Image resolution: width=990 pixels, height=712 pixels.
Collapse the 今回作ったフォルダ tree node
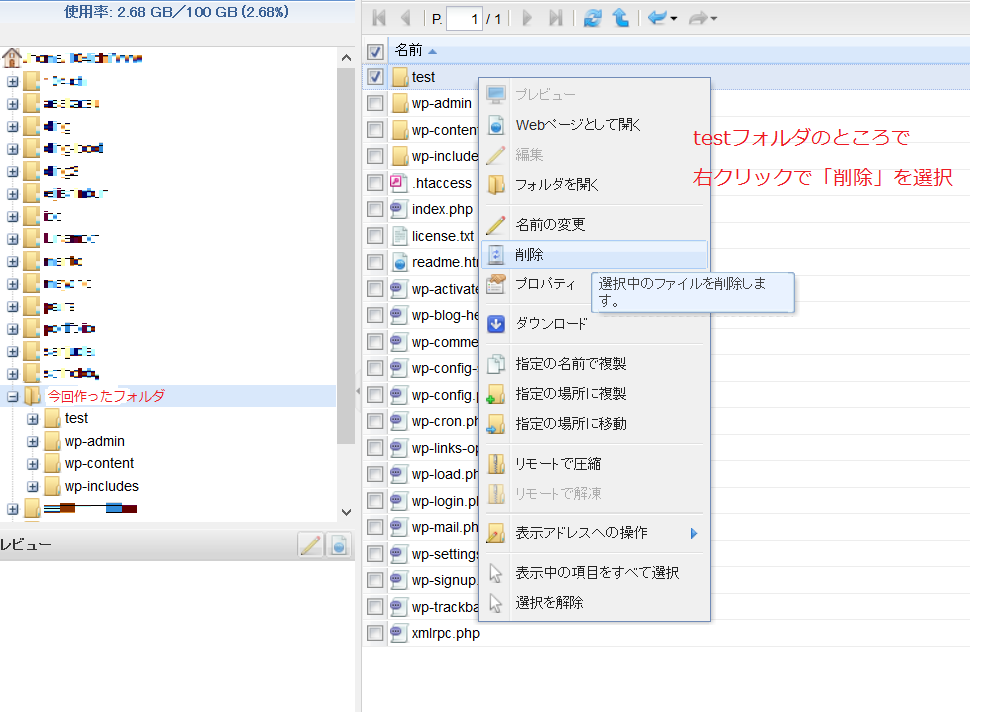[x=13, y=396]
